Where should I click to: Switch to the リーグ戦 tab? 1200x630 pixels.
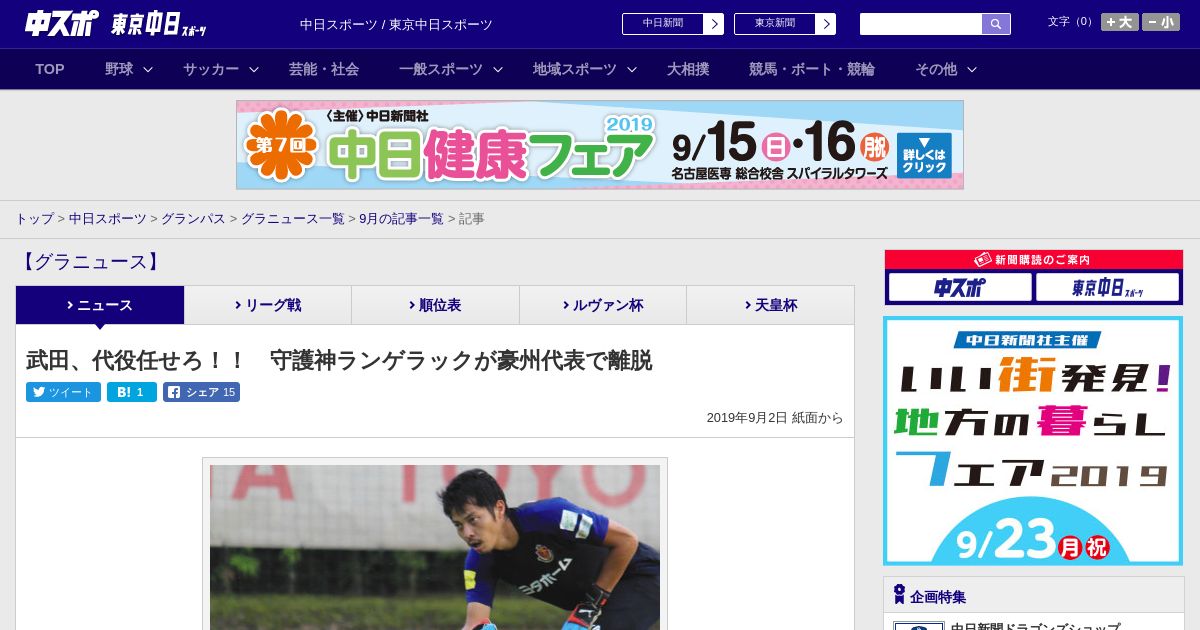(x=268, y=305)
